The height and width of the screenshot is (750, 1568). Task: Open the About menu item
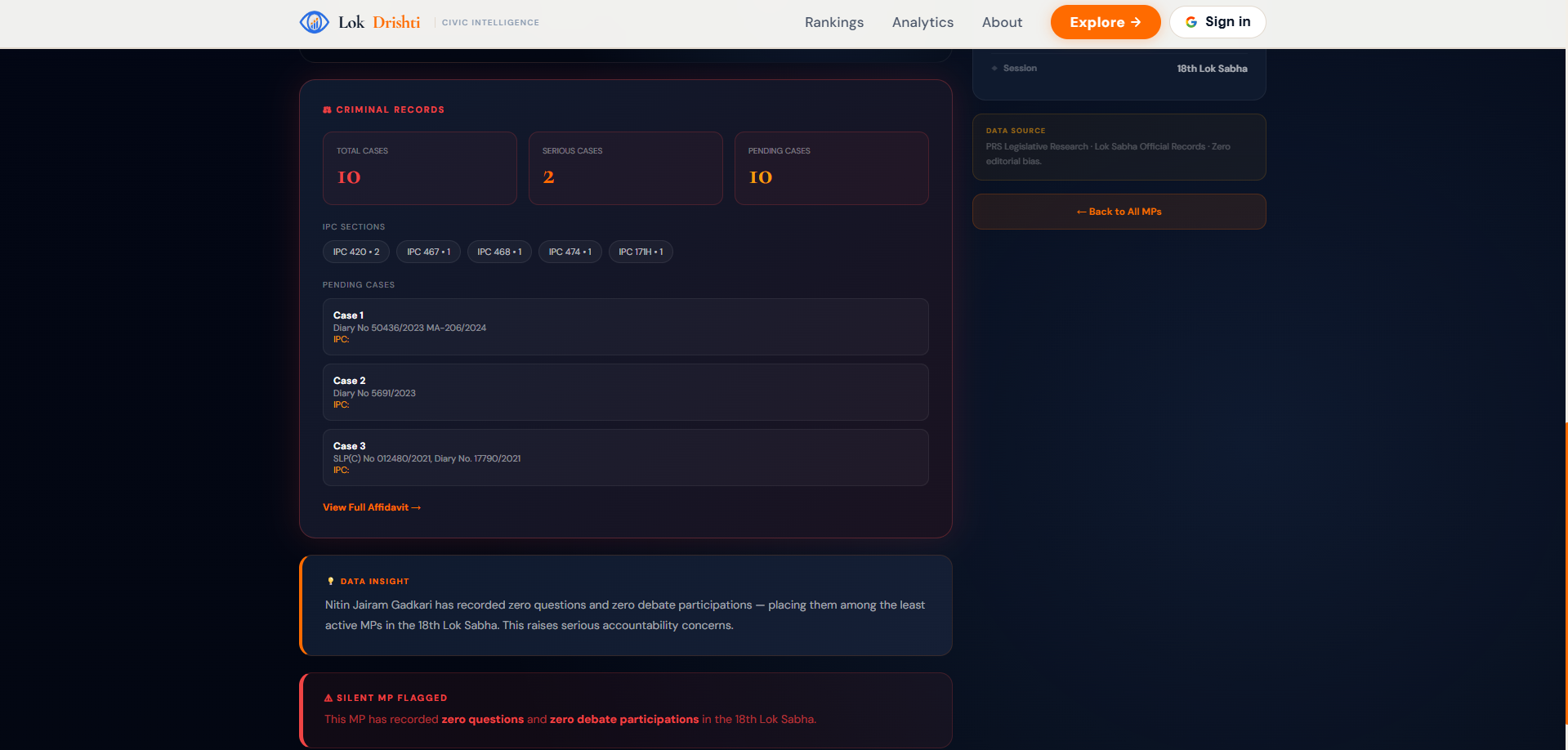[1002, 22]
